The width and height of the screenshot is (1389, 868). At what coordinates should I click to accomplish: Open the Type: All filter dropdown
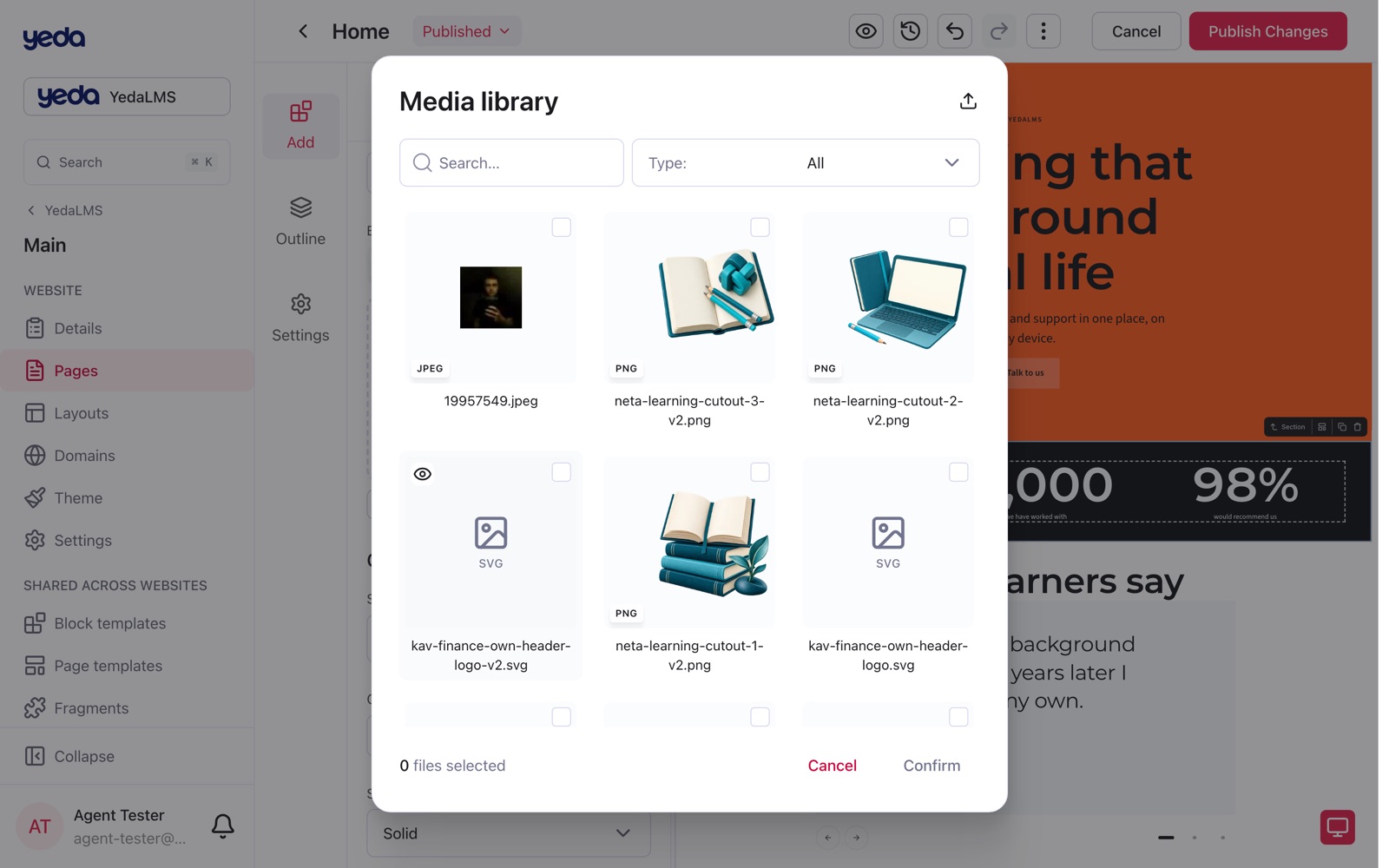(806, 162)
